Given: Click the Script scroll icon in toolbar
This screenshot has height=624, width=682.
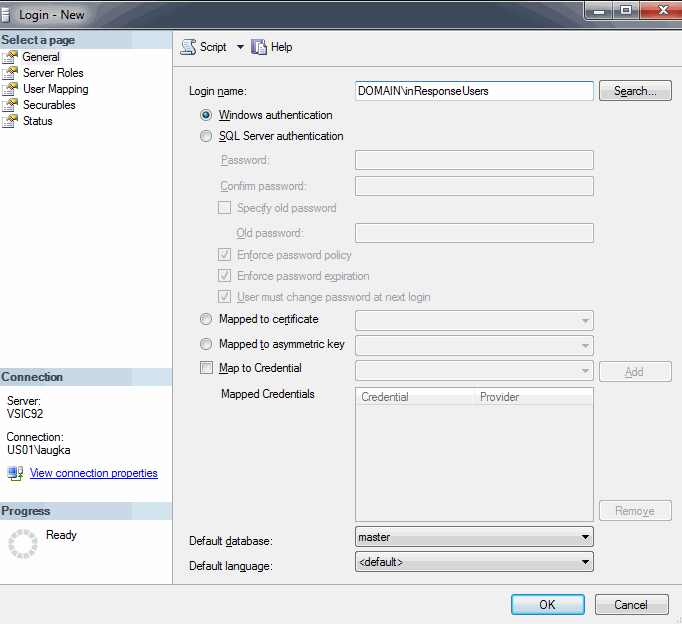Looking at the screenshot, I should tap(188, 47).
